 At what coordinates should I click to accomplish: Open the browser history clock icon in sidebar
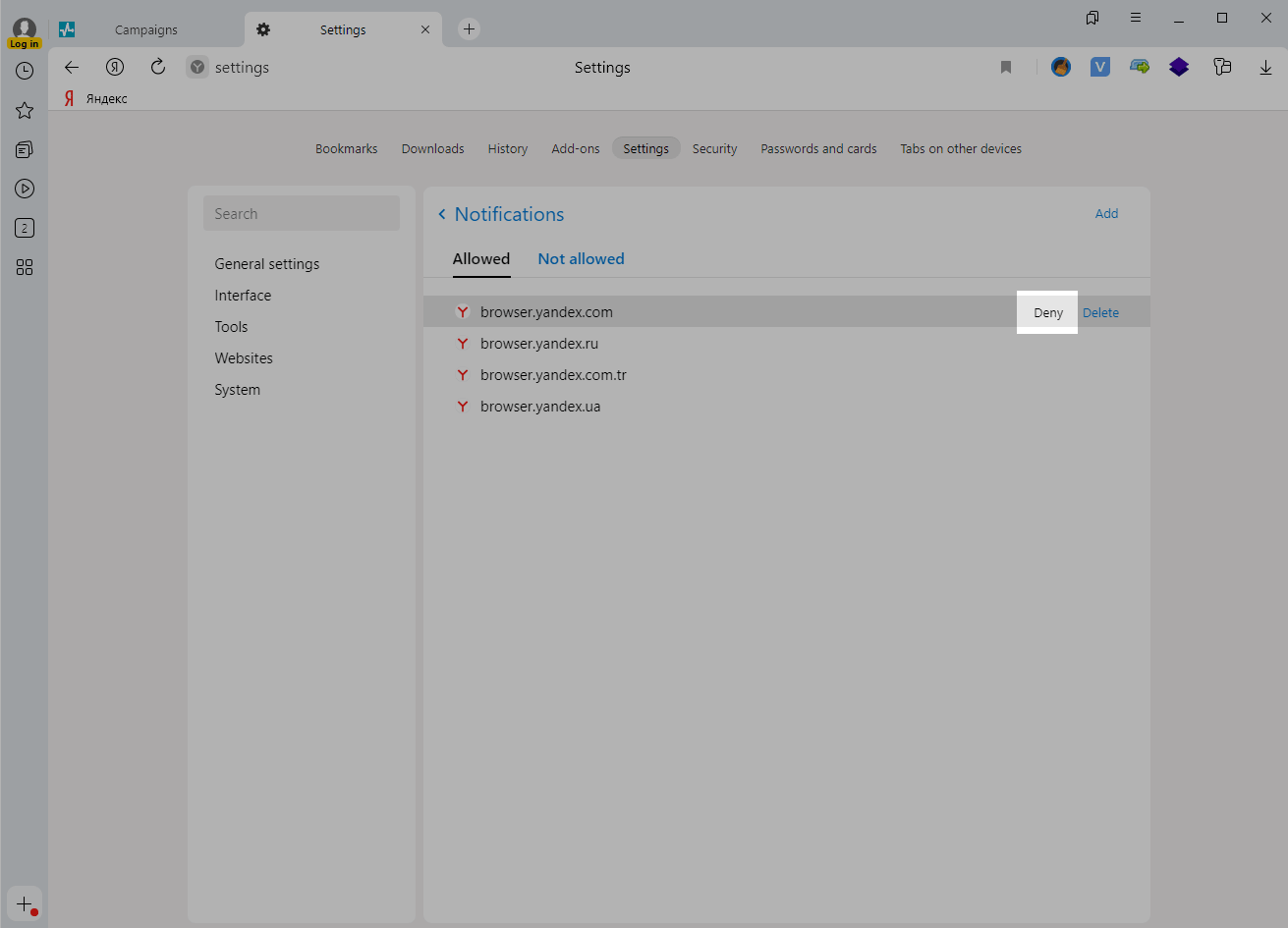pos(25,71)
